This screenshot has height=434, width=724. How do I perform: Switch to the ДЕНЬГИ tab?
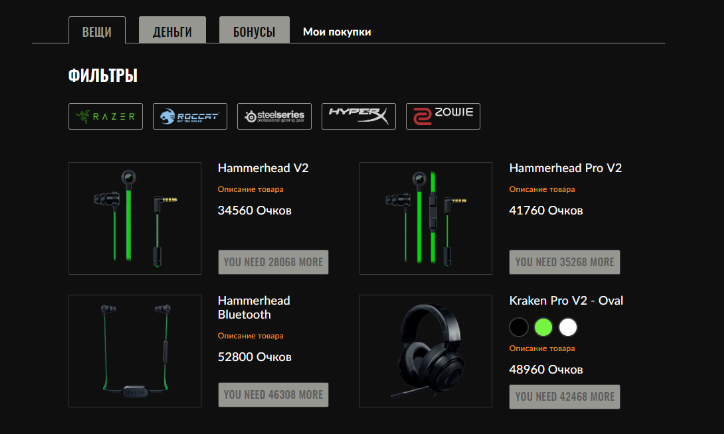coord(172,31)
